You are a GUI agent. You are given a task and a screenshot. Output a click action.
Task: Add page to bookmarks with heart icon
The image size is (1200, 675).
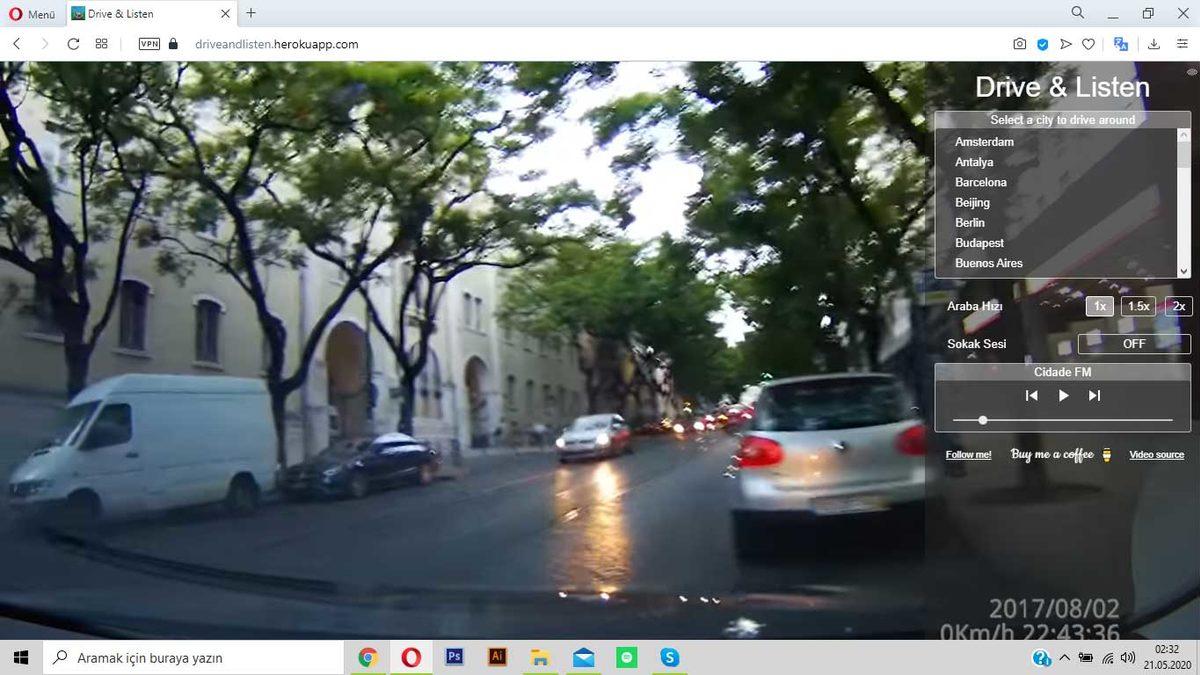pos(1089,44)
